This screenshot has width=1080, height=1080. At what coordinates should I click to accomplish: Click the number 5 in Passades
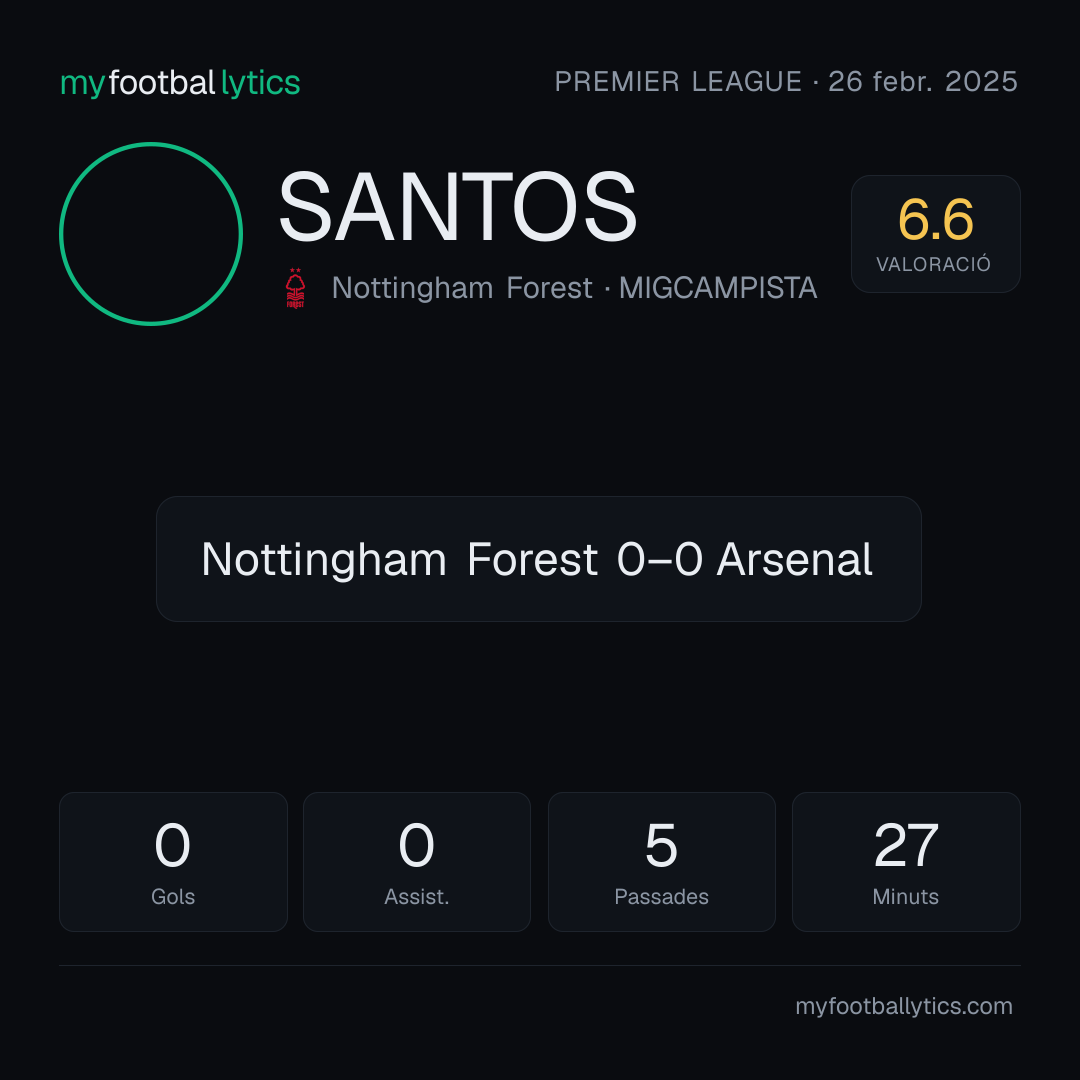coord(661,845)
